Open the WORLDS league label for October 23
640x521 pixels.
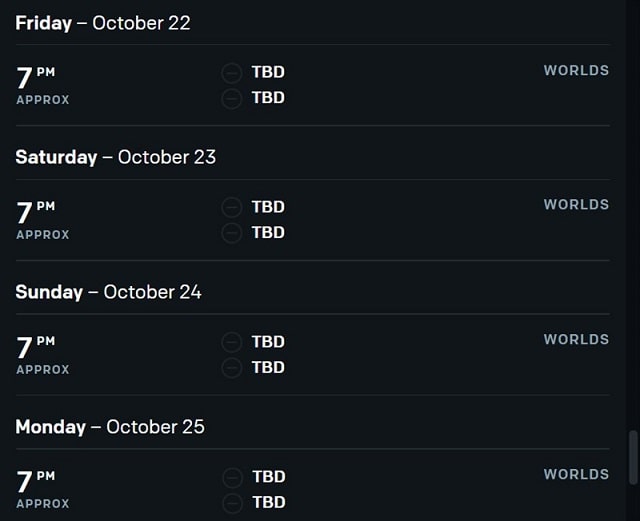(x=576, y=205)
